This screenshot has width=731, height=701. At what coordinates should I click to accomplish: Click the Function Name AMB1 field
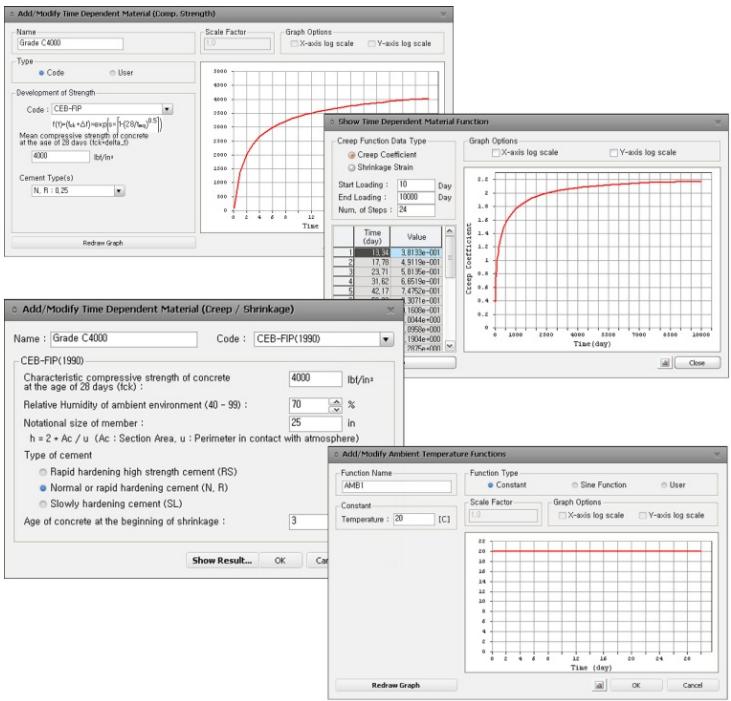pos(397,486)
